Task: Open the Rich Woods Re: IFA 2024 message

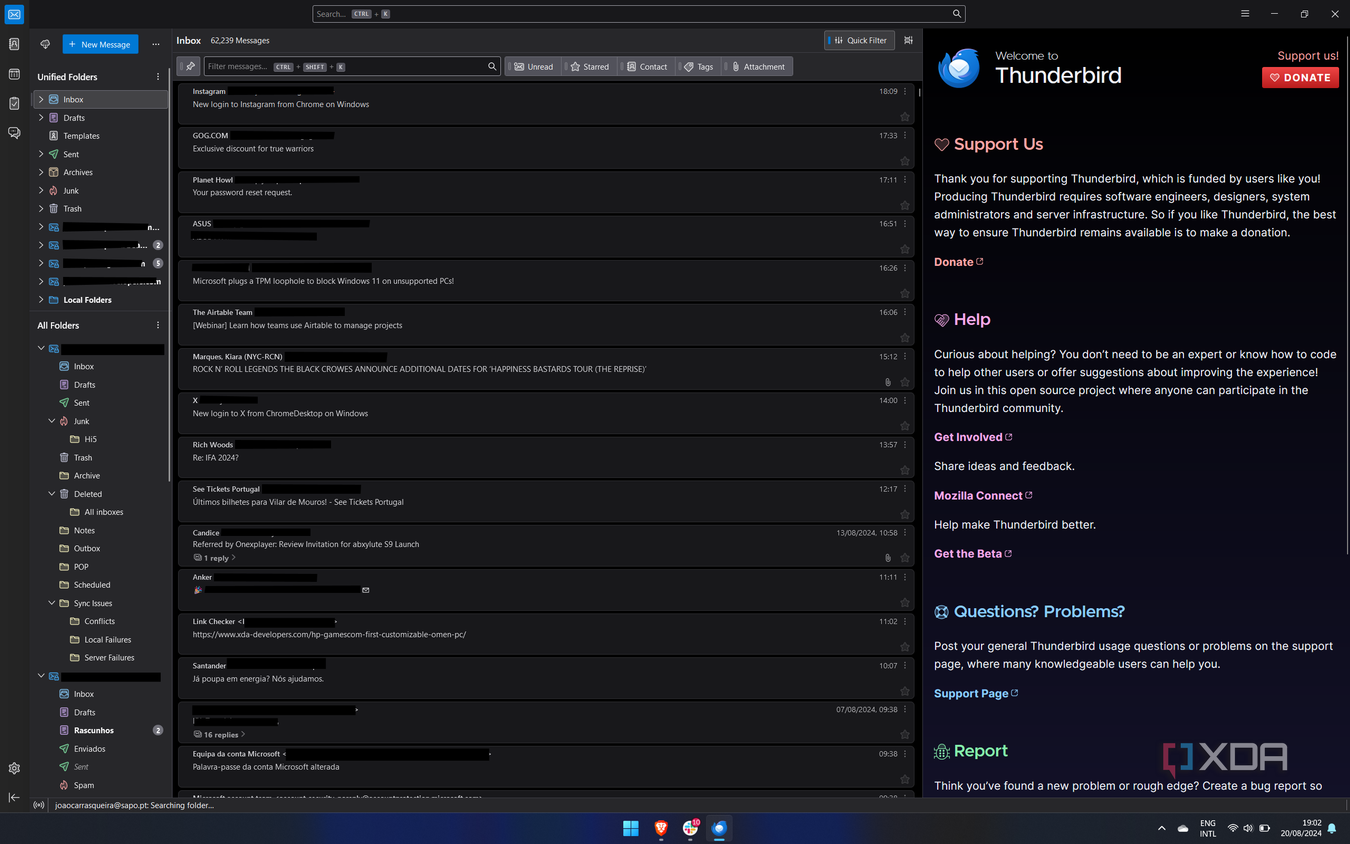Action: pos(546,457)
